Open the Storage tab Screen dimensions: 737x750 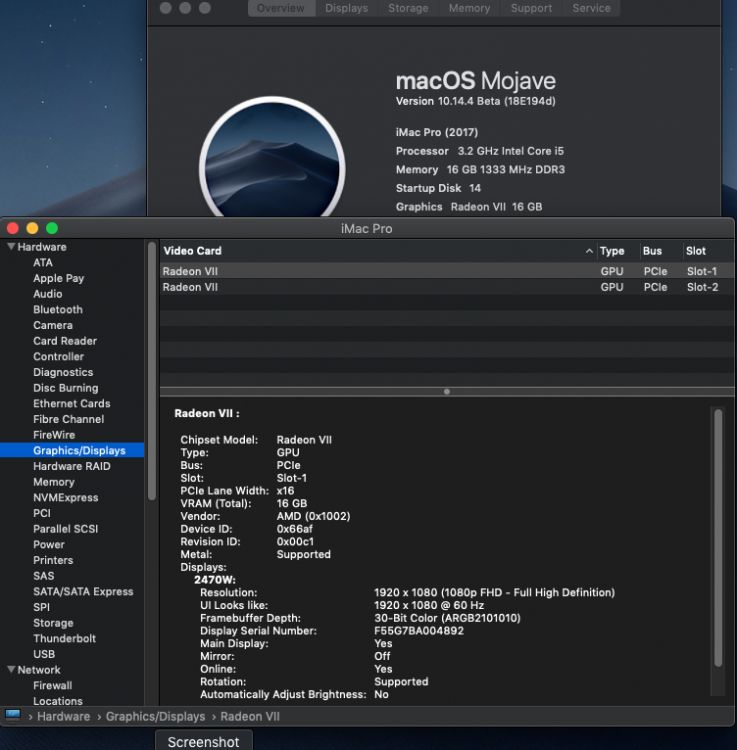408,8
